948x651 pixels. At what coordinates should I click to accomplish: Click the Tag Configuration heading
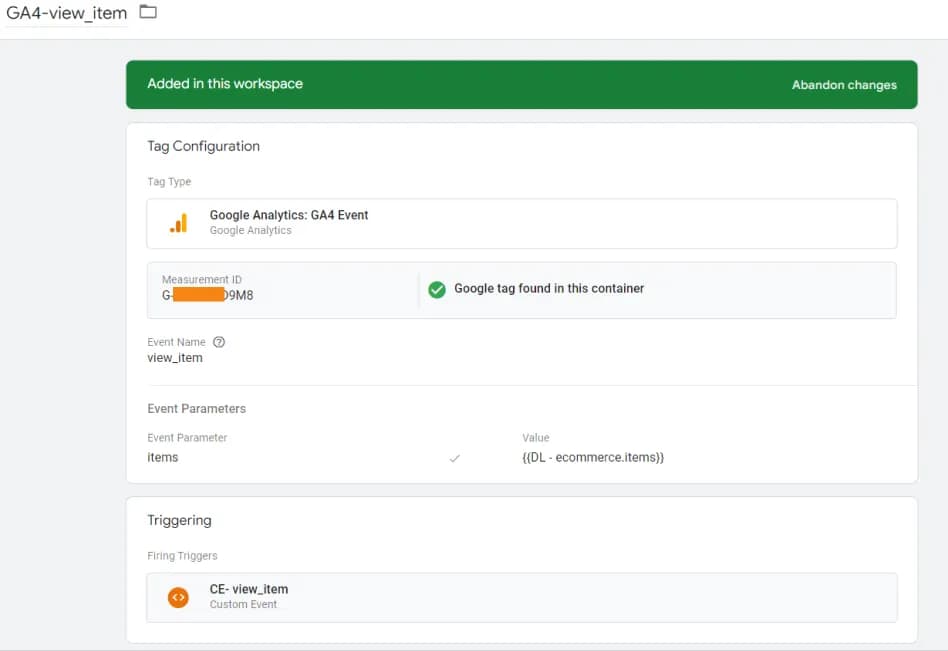tap(203, 146)
